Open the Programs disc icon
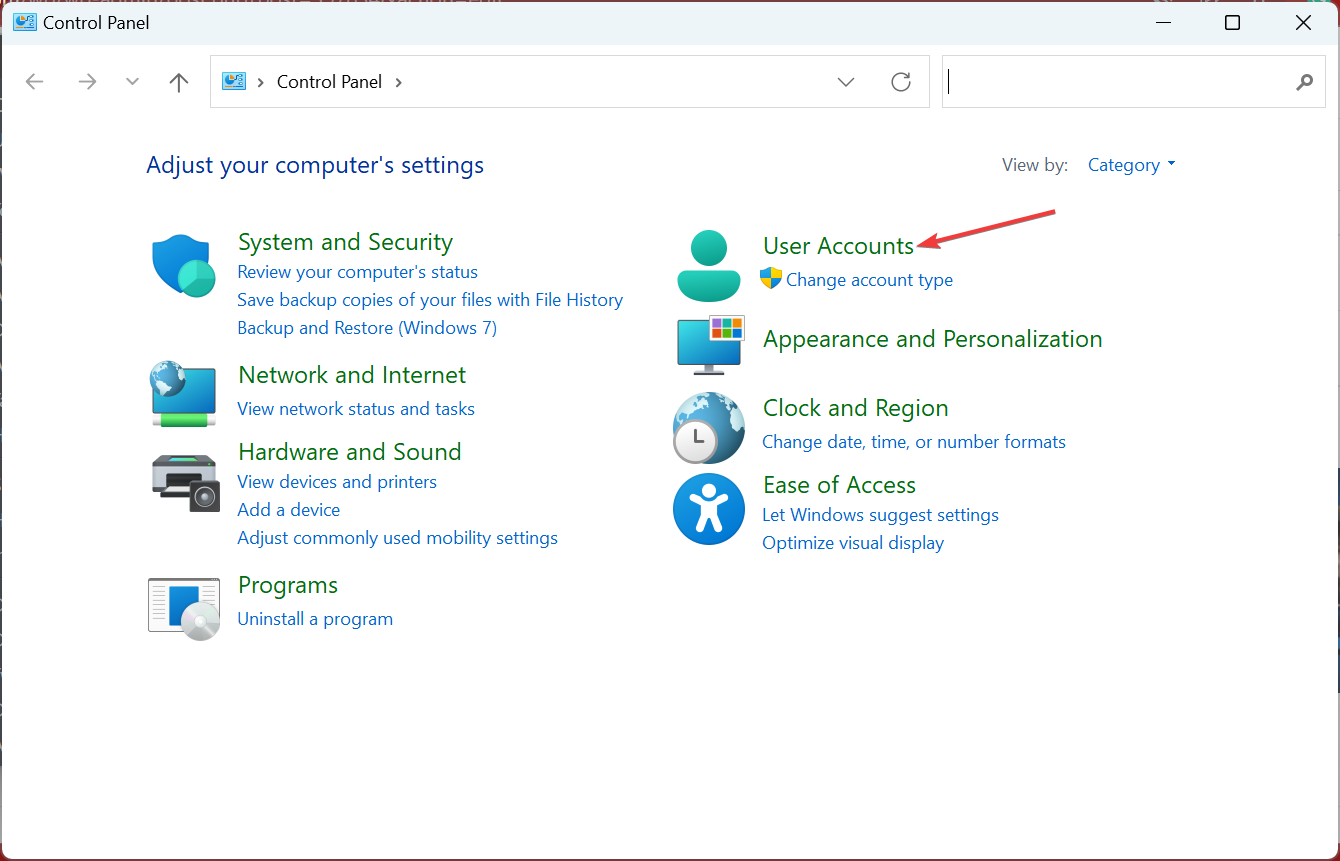 (x=184, y=607)
